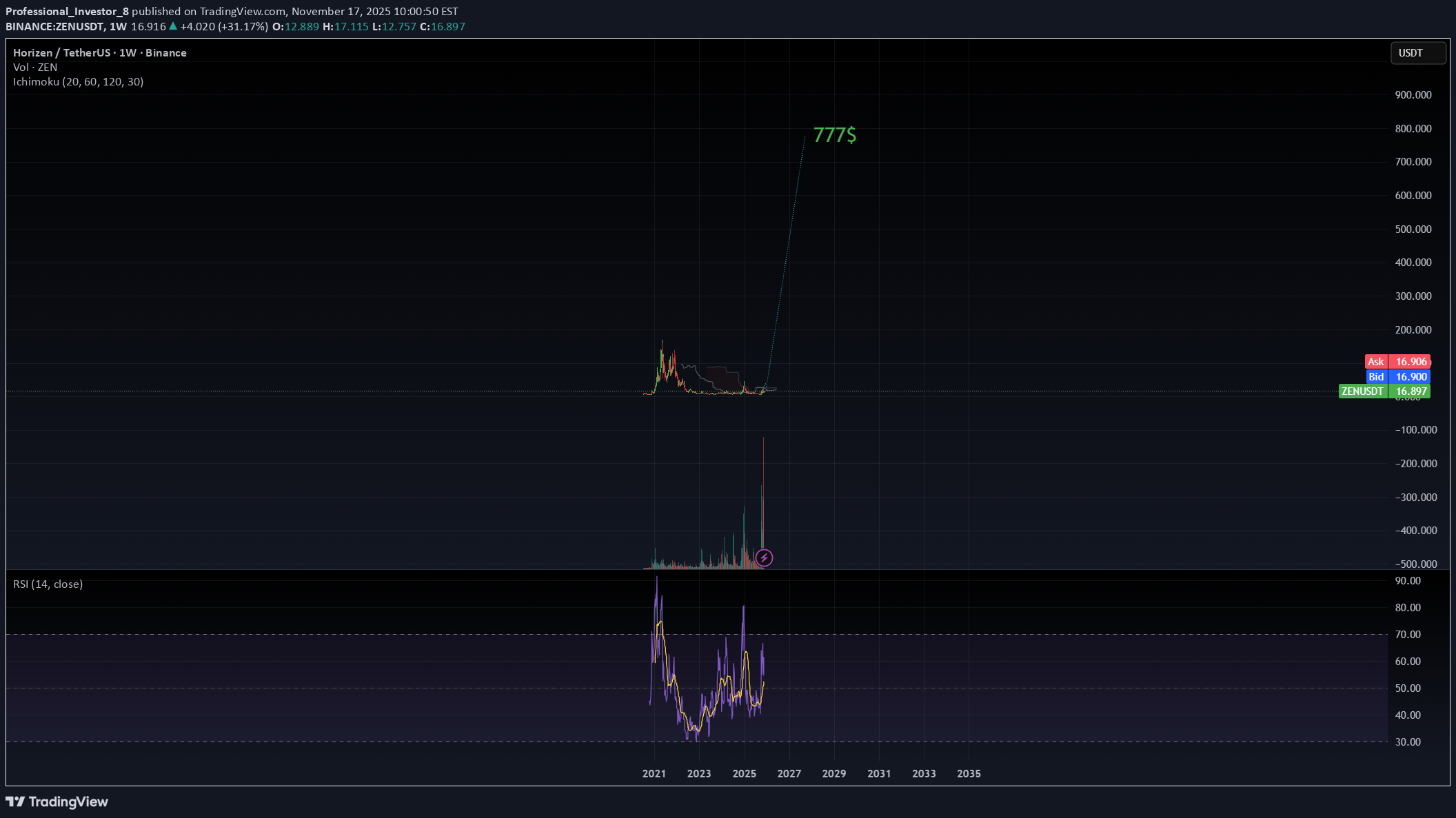
Task: Click 2035 on the time axis
Action: 969,774
